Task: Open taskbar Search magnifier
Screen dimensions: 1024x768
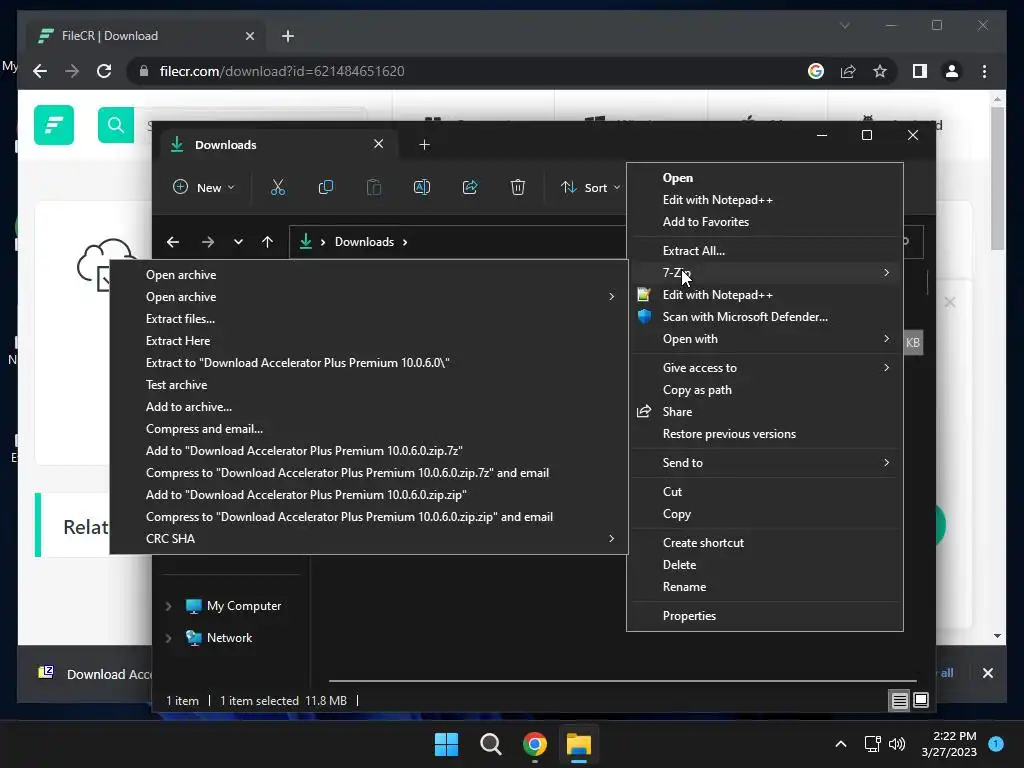Action: 490,744
